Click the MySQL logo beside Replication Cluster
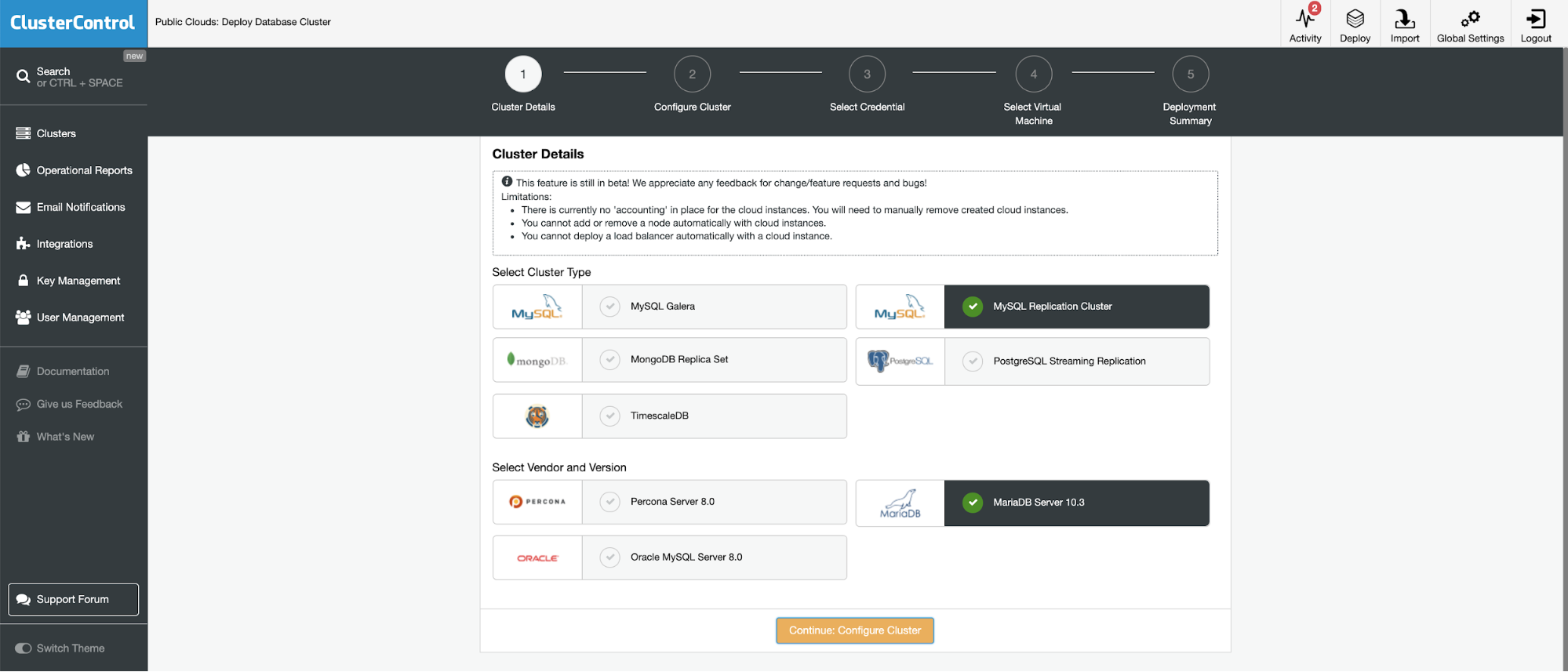This screenshot has width=1568, height=672. [x=900, y=307]
